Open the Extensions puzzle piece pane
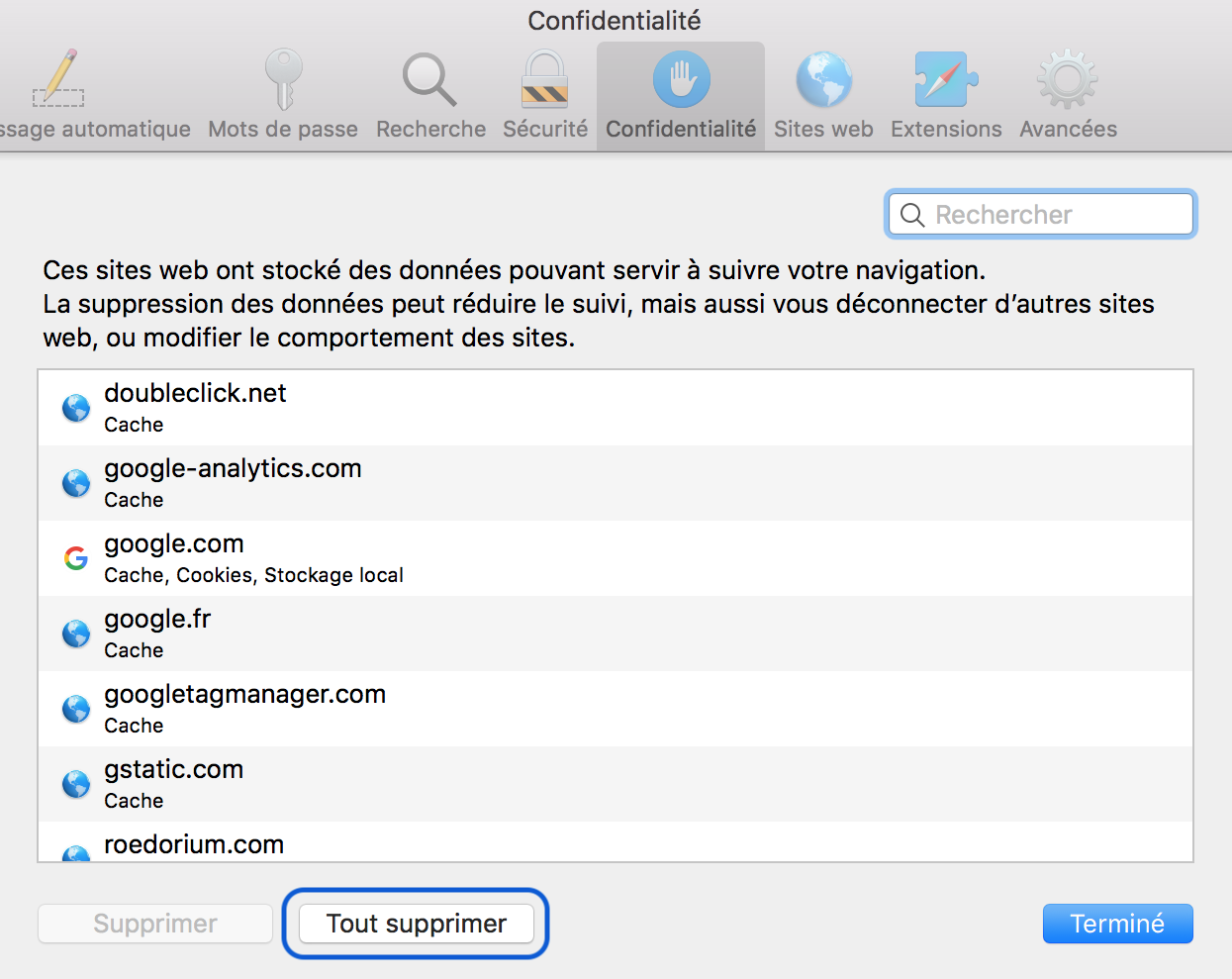This screenshot has width=1232, height=979. click(x=946, y=80)
